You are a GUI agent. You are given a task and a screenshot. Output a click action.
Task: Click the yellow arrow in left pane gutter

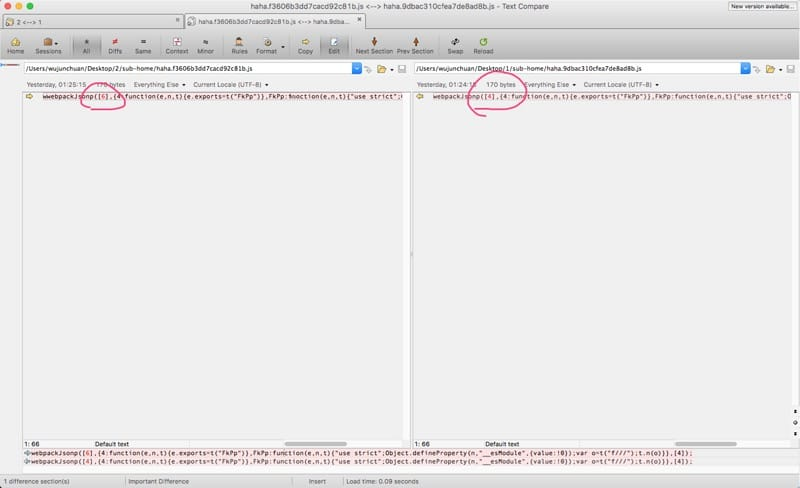tap(30, 96)
